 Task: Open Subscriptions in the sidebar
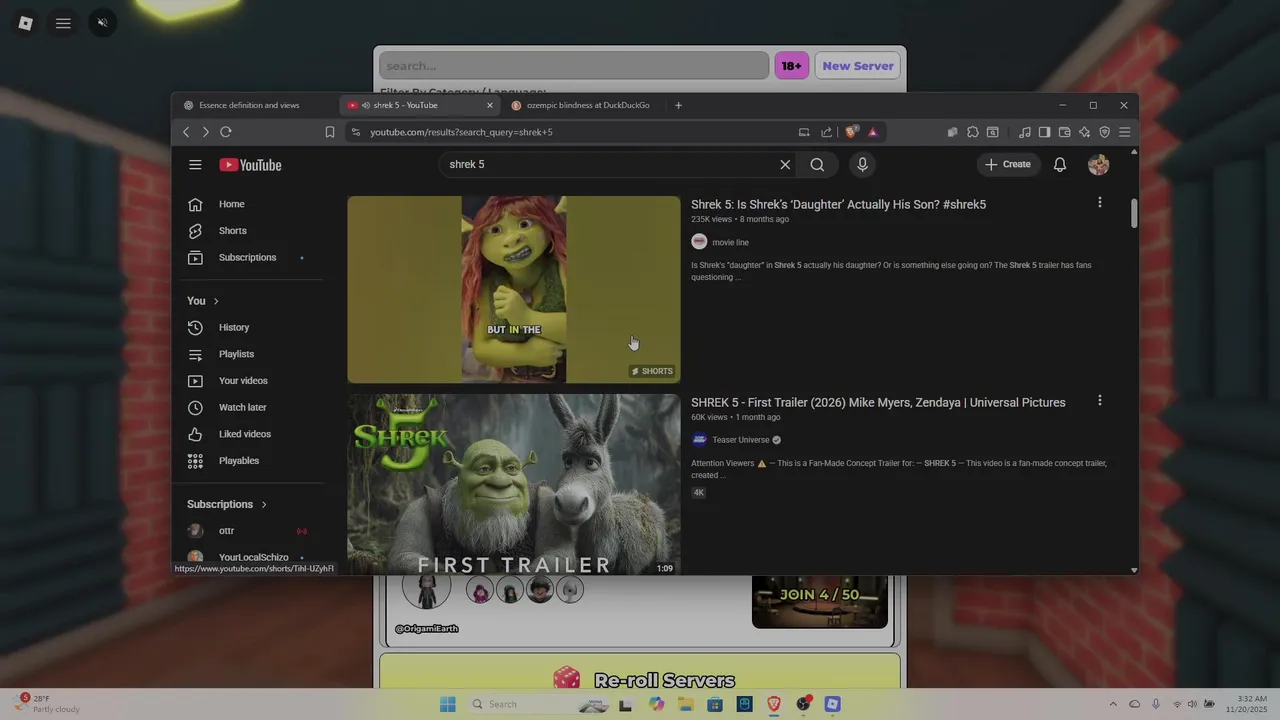coord(248,258)
